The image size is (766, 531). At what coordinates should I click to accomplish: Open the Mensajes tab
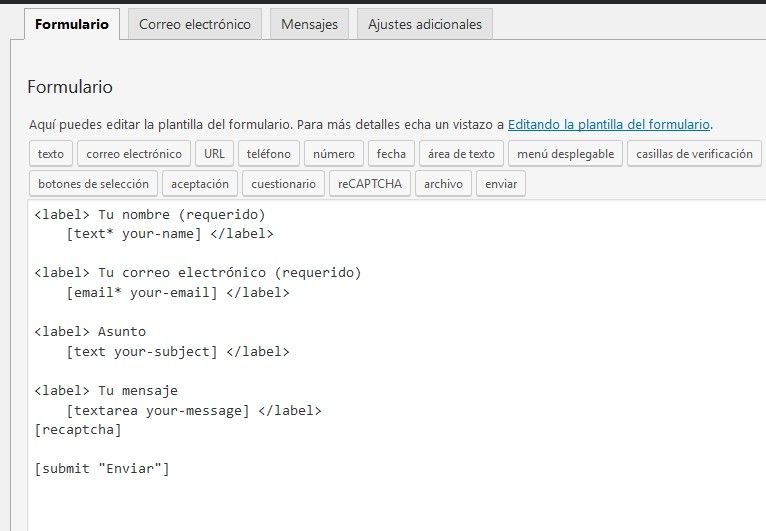coord(309,24)
